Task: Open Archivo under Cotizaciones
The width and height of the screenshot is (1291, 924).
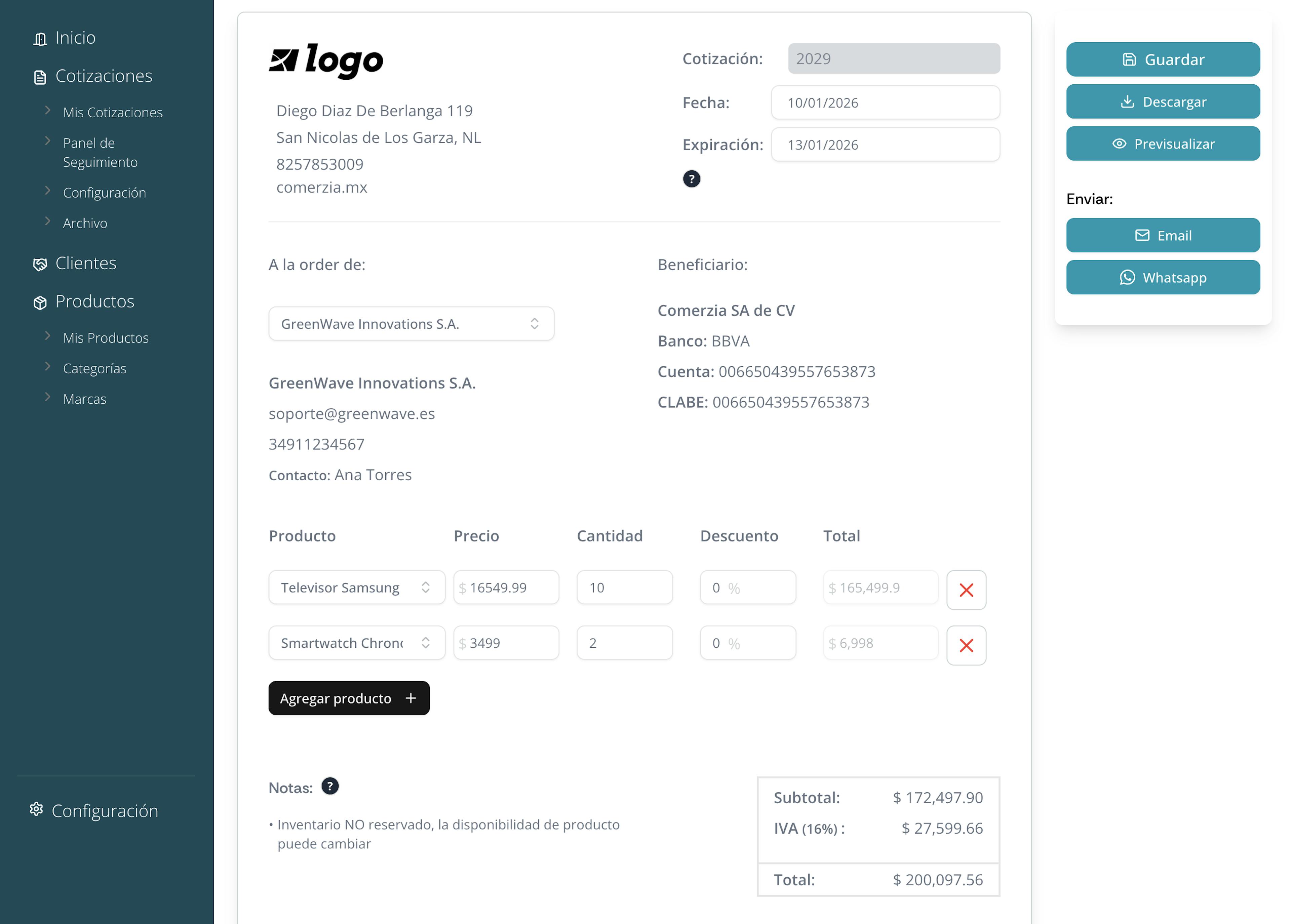Action: [85, 223]
